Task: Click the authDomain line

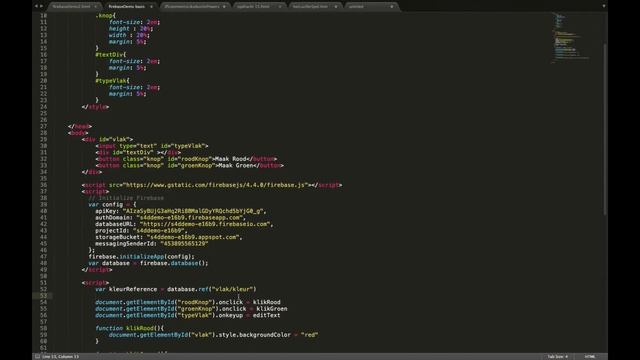Action: pyautogui.click(x=171, y=218)
